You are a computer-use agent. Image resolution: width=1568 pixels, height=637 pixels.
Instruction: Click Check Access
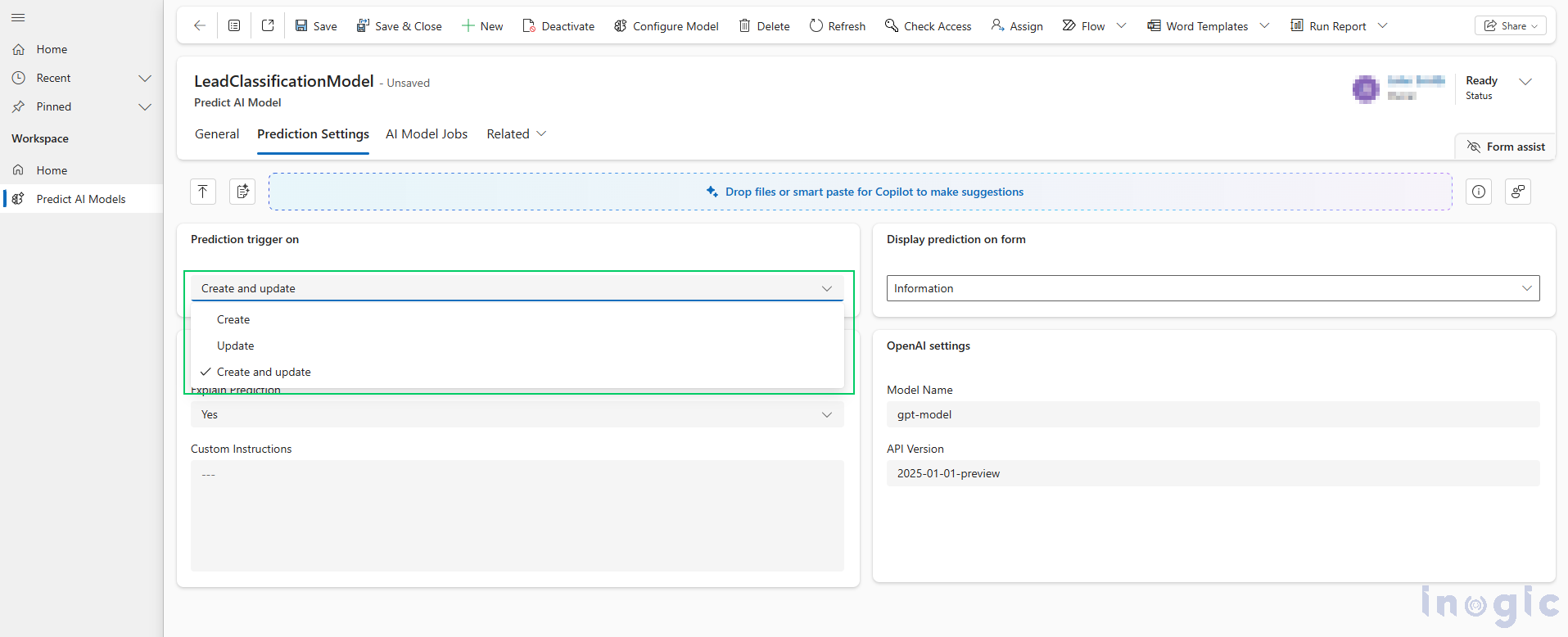929,25
